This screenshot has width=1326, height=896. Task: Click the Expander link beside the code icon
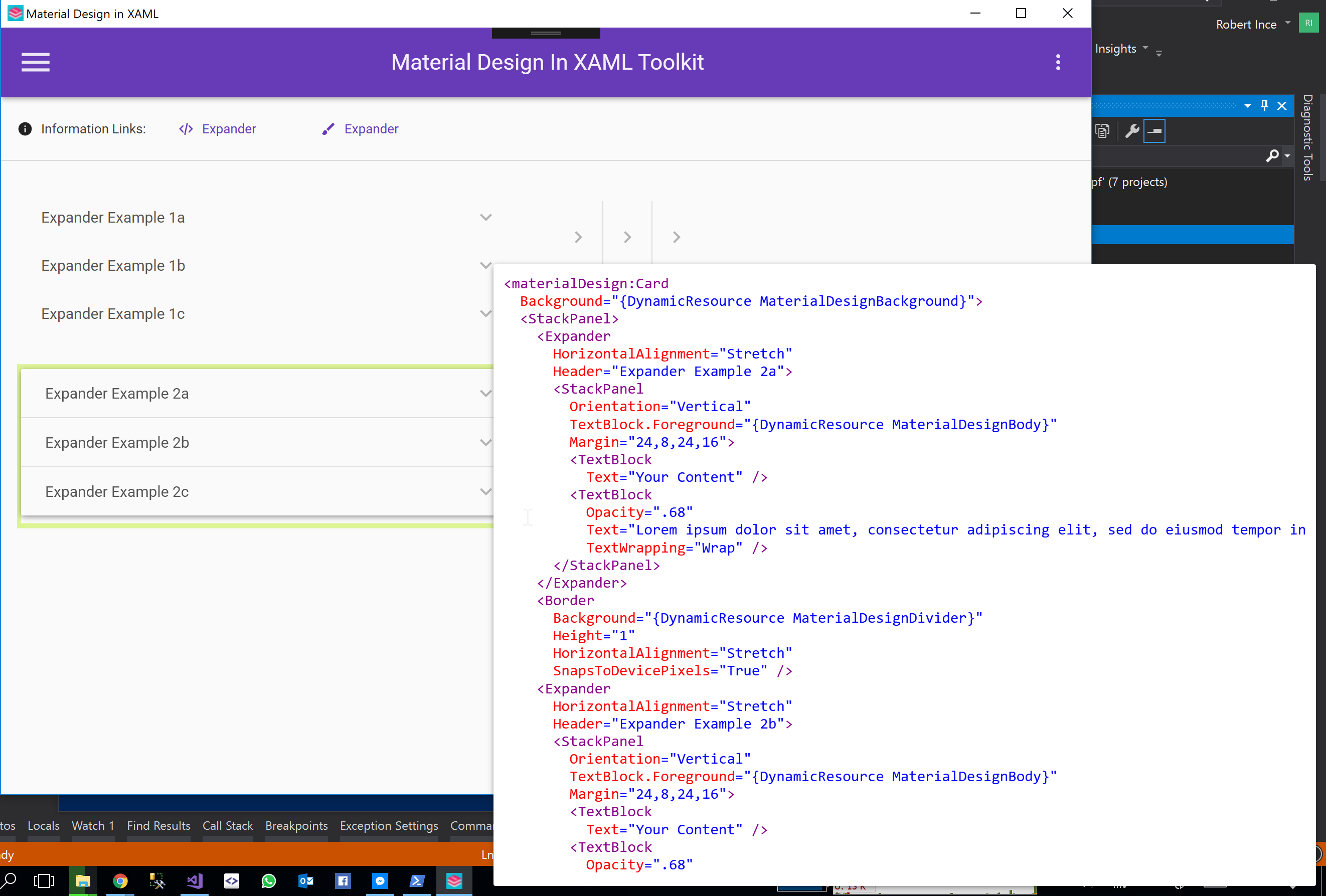coord(229,129)
